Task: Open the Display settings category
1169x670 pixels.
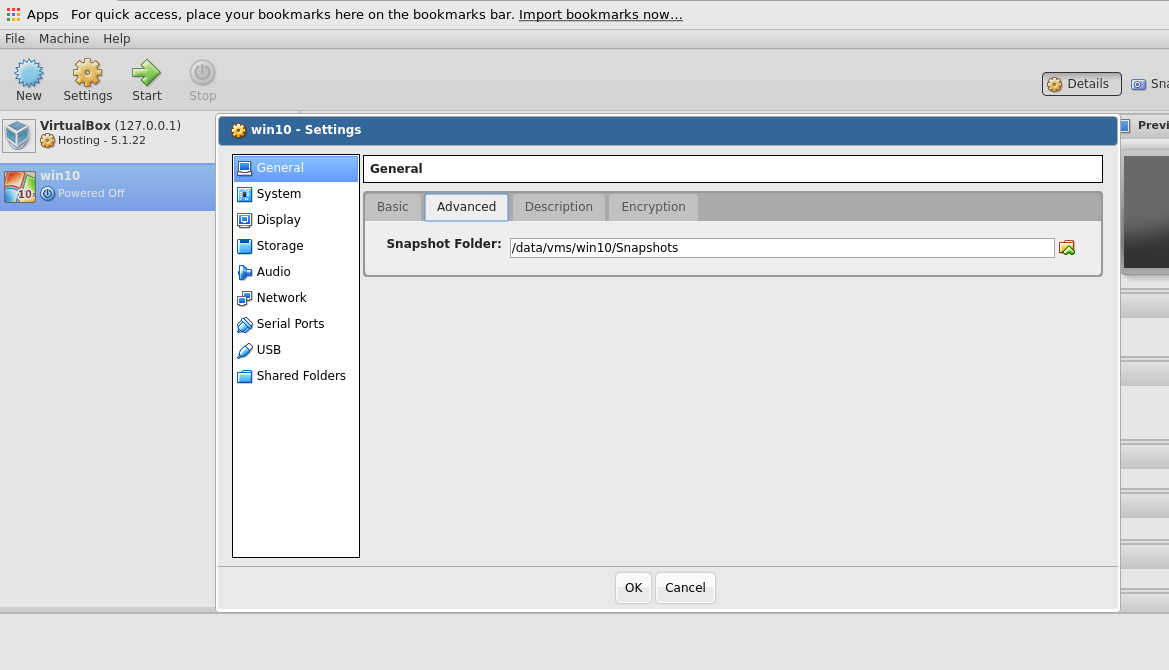Action: (296, 220)
